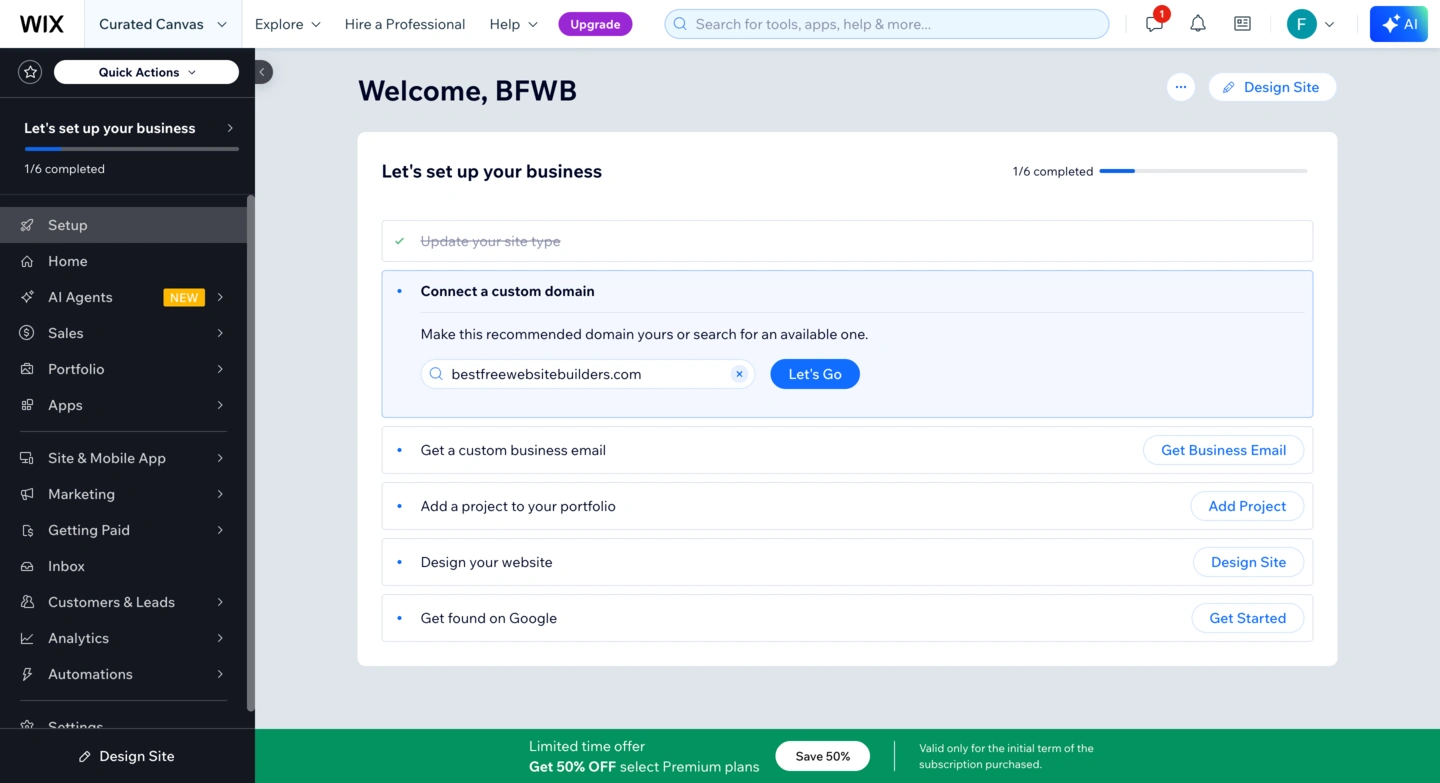Click Let's Go to claim the domain
The height and width of the screenshot is (783, 1440).
coord(814,373)
